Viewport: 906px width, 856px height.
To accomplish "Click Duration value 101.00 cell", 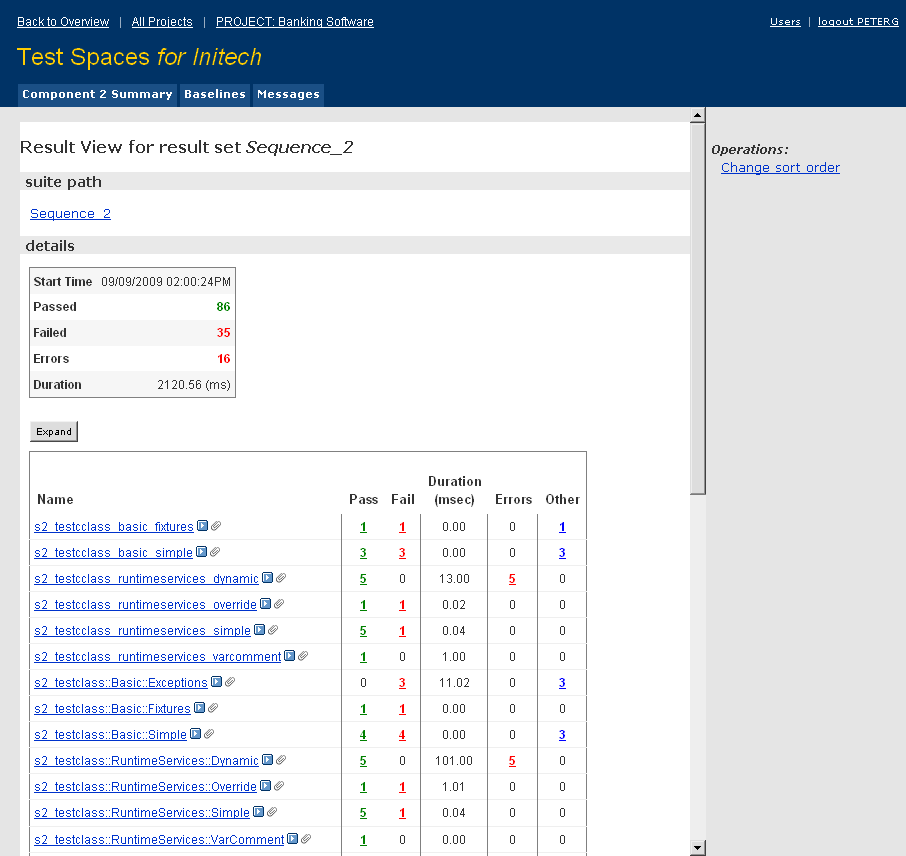I will point(454,761).
